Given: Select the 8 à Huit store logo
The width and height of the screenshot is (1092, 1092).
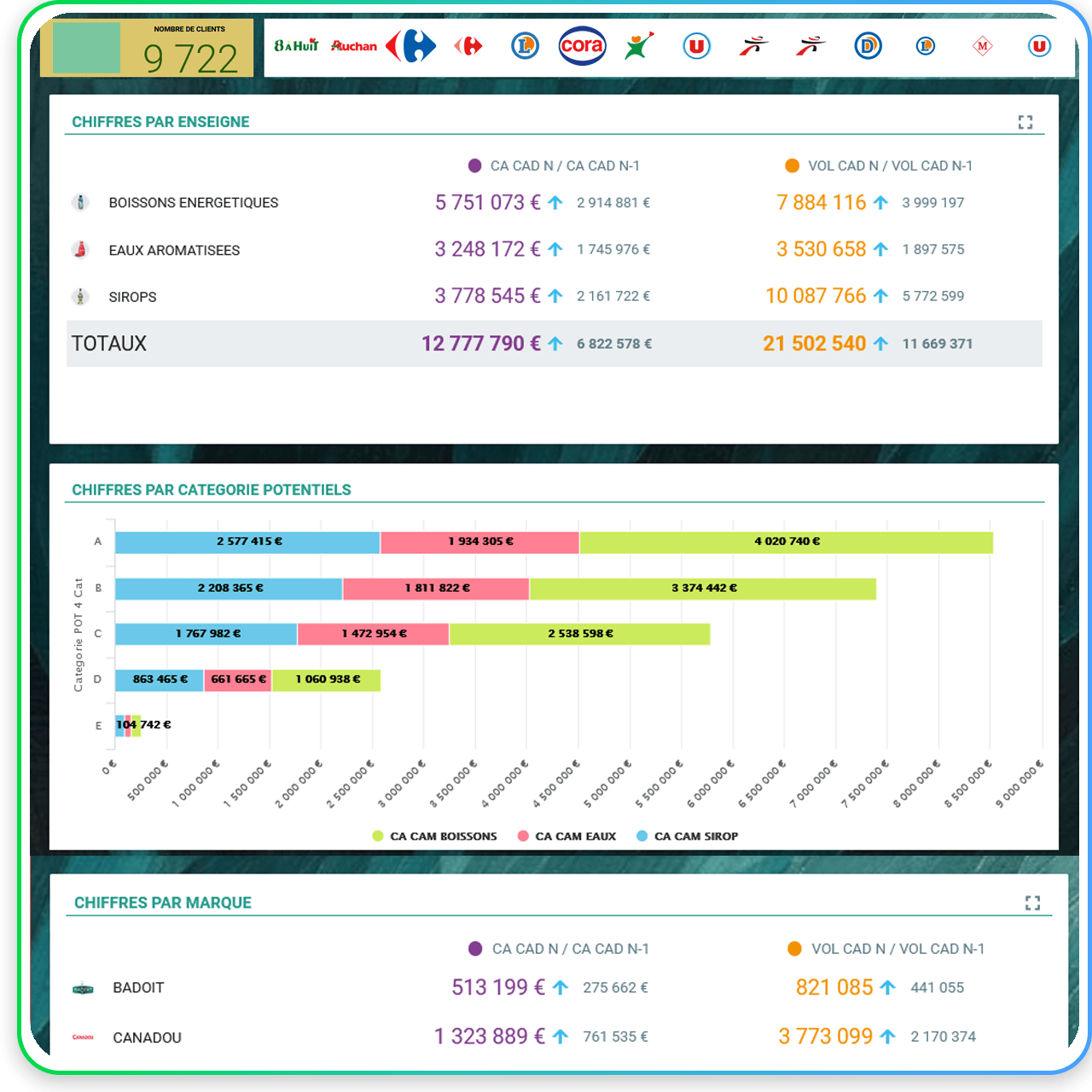Looking at the screenshot, I should pos(296,46).
